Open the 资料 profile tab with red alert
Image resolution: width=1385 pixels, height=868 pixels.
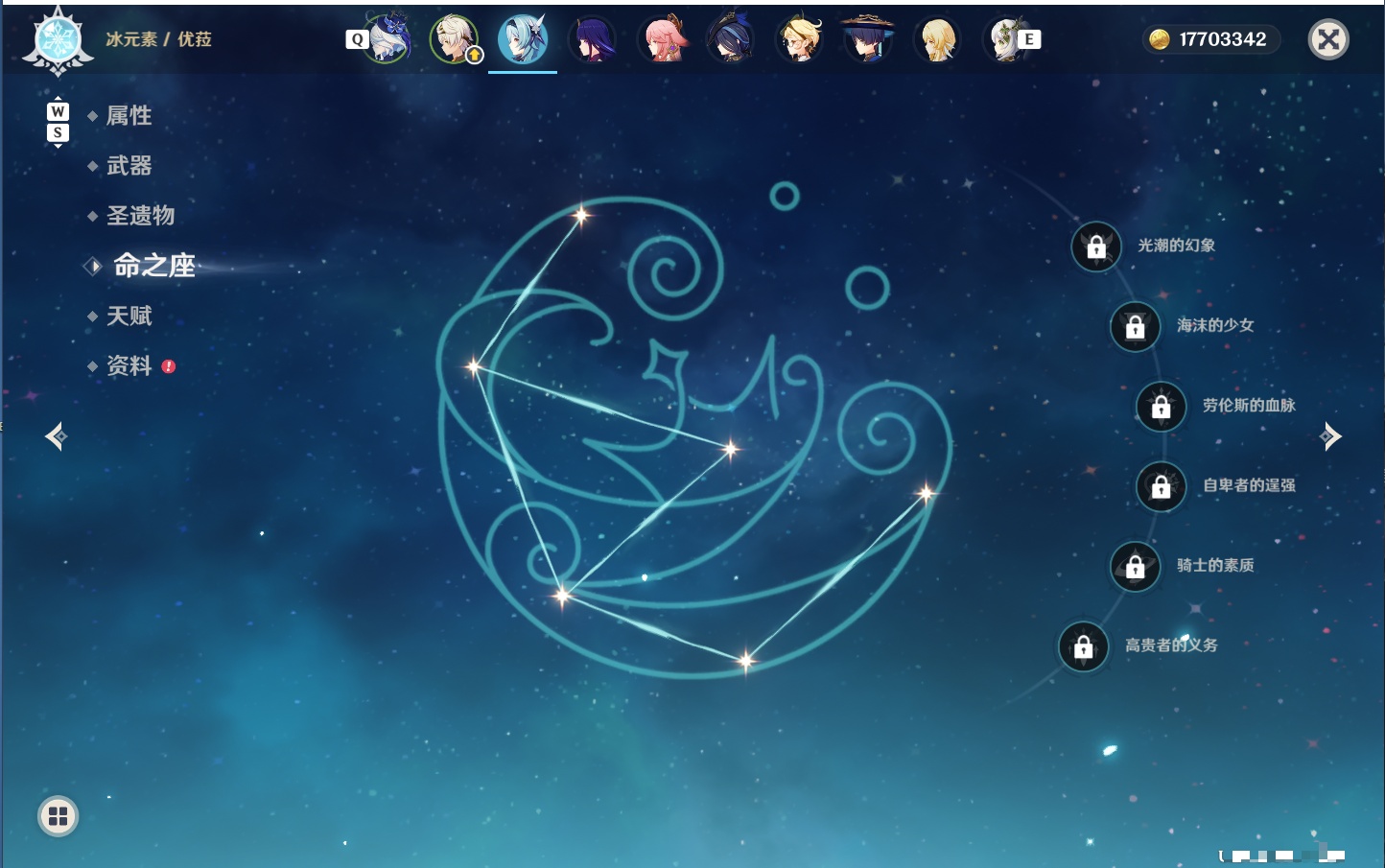(x=130, y=365)
